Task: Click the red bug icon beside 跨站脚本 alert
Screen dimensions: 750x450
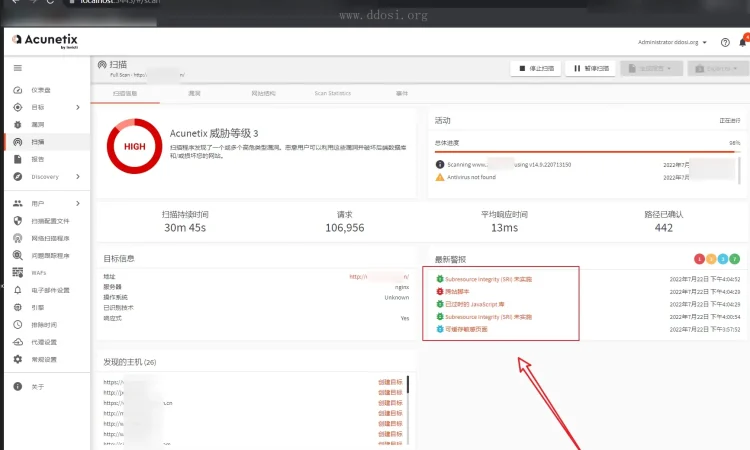Action: 440,291
